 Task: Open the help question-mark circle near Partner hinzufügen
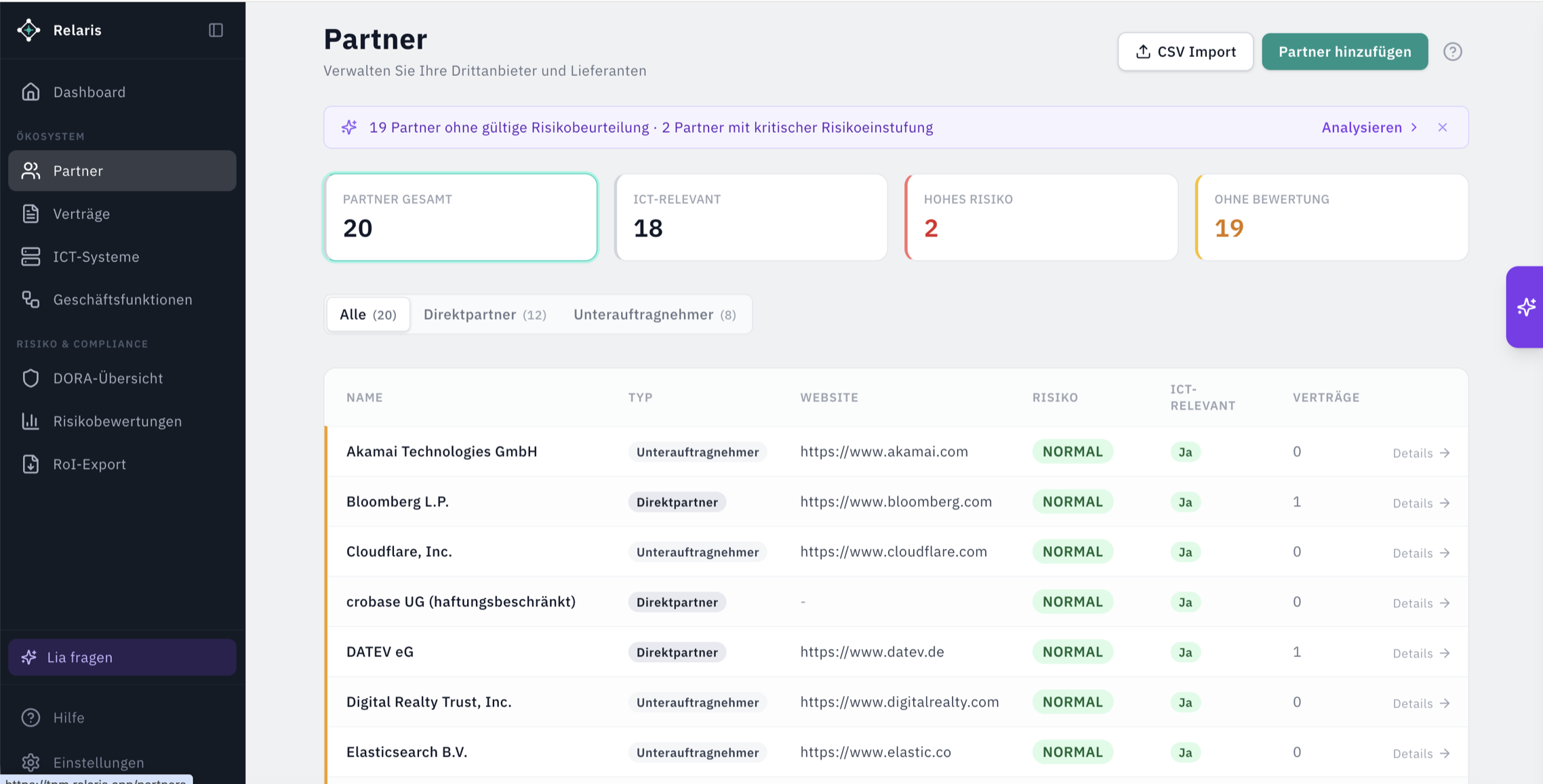point(1453,51)
